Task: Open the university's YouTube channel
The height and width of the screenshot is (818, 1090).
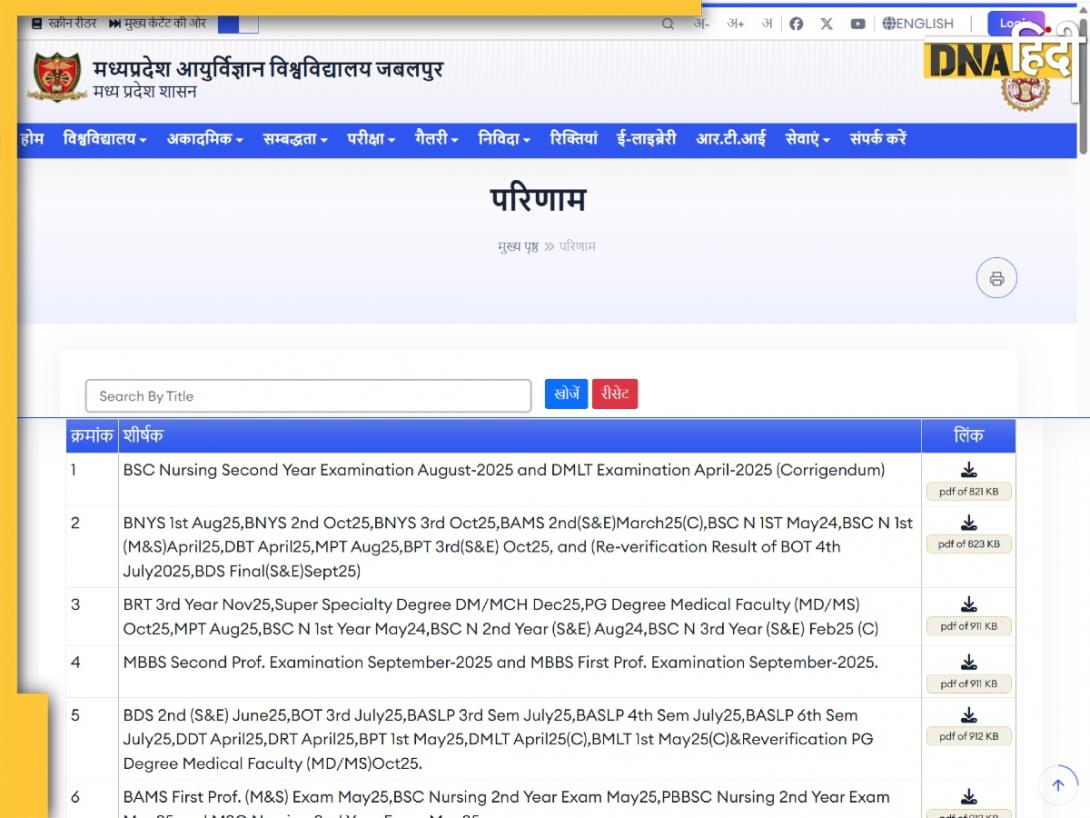Action: [x=857, y=23]
